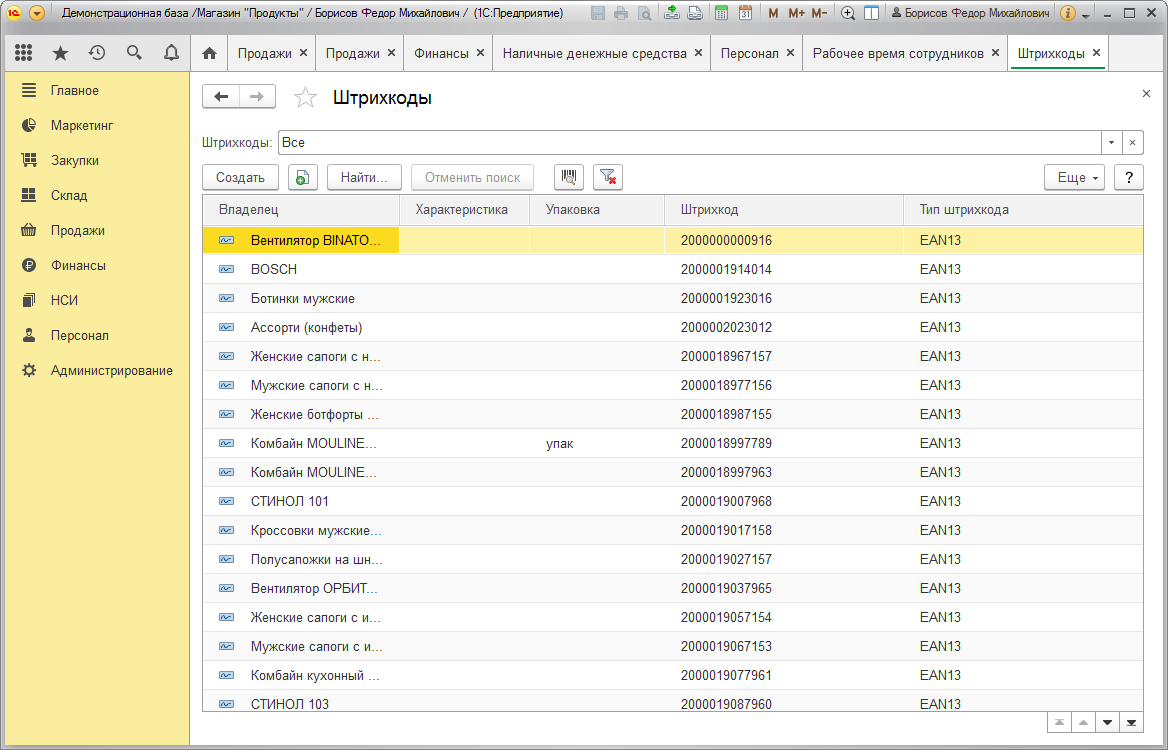Open the Еще menu dropdown
Viewport: 1168px width, 750px height.
[1075, 177]
